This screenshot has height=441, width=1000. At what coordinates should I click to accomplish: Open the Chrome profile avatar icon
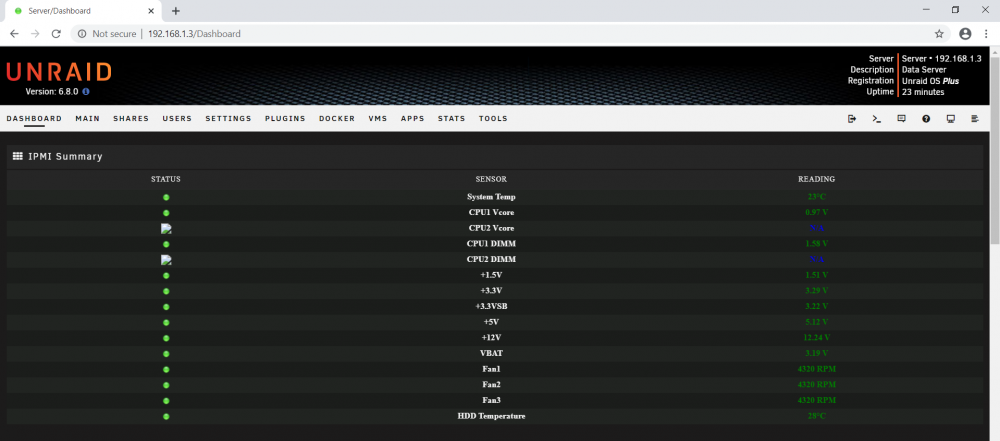click(x=965, y=34)
